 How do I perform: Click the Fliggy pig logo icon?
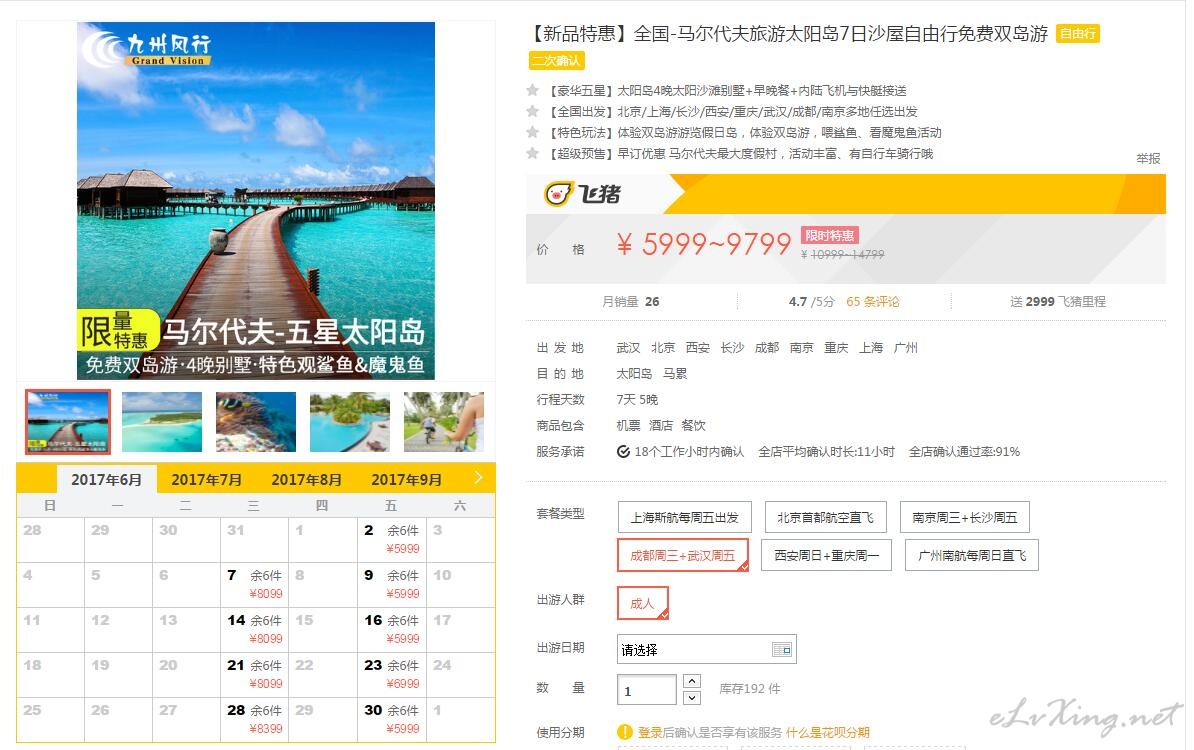click(557, 194)
